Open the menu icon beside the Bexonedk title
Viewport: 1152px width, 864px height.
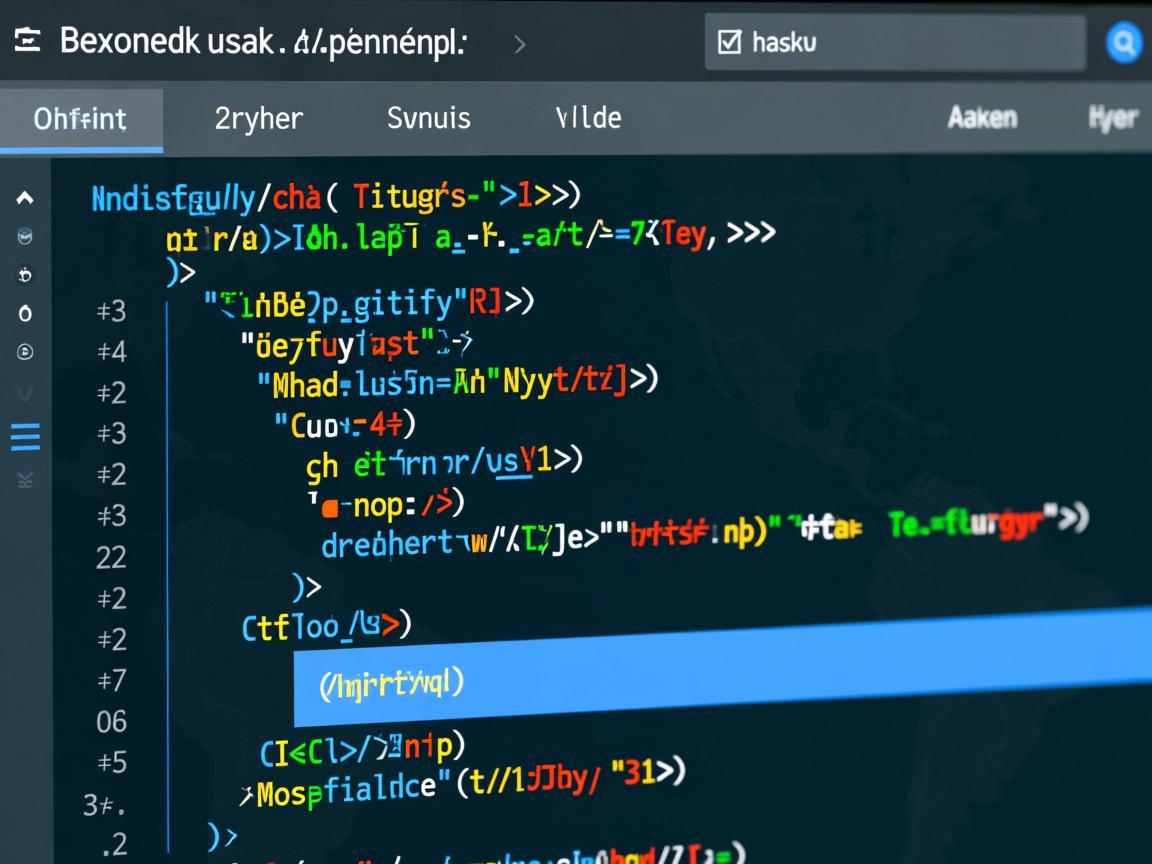tap(27, 41)
